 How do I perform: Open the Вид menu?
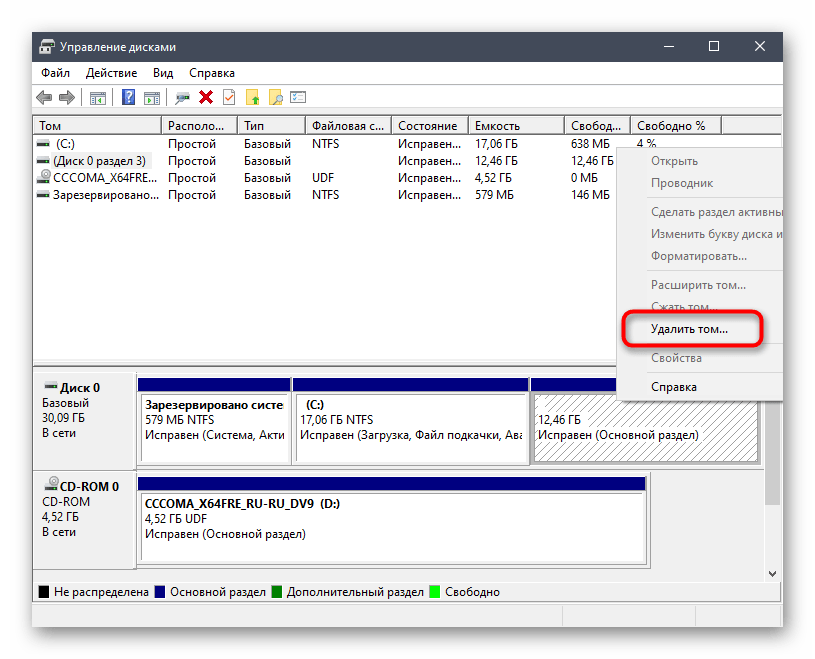pyautogui.click(x=163, y=73)
